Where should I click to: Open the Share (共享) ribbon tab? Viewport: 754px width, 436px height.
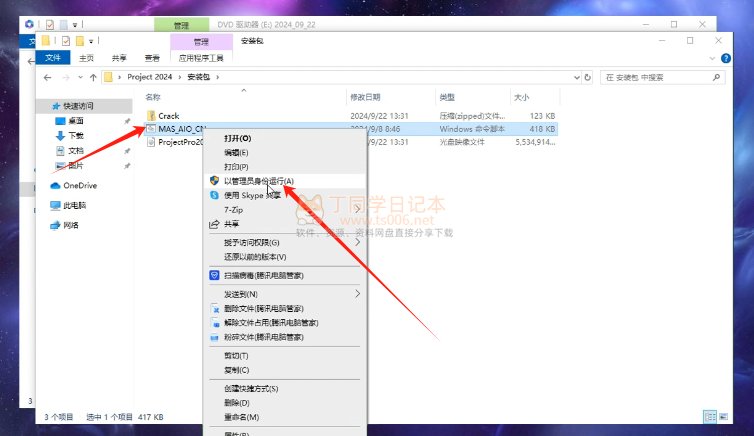click(119, 58)
